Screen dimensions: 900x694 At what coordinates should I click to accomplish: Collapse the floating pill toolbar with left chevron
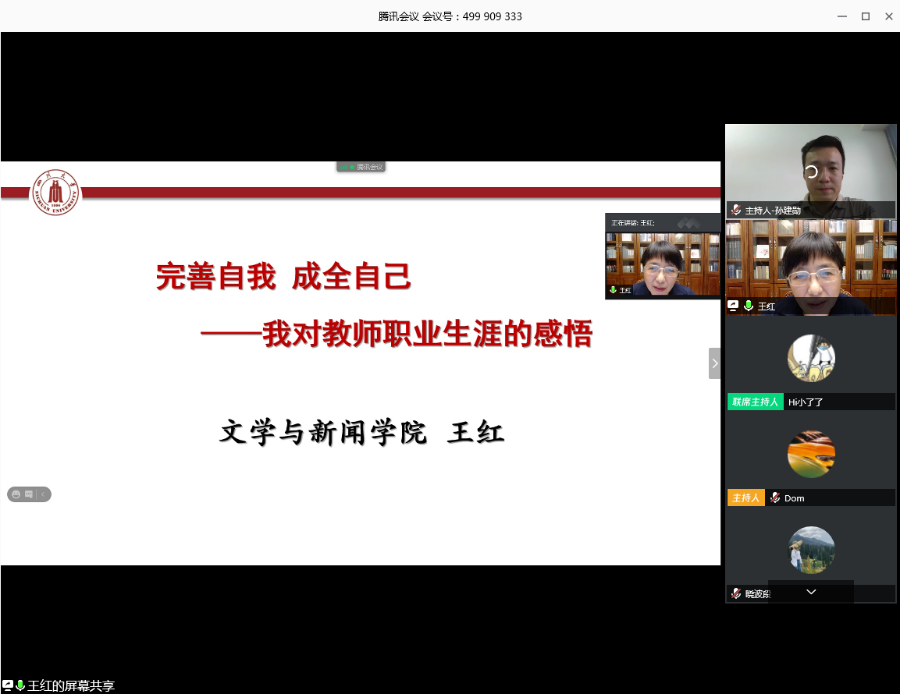[43, 494]
